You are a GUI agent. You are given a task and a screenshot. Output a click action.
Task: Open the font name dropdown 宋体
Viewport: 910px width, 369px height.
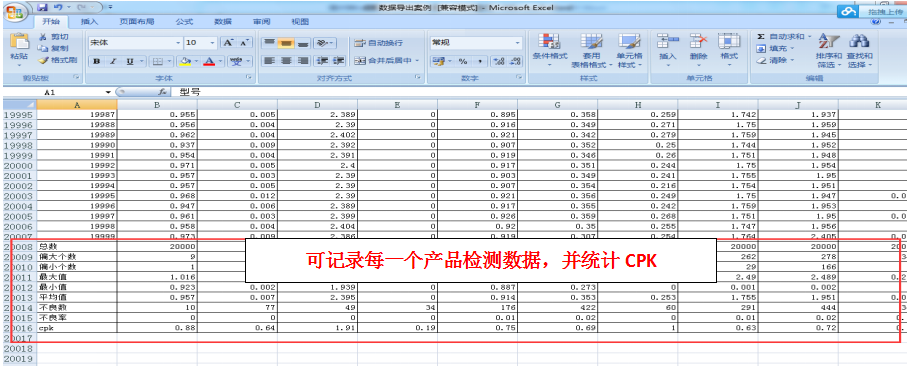(135, 43)
